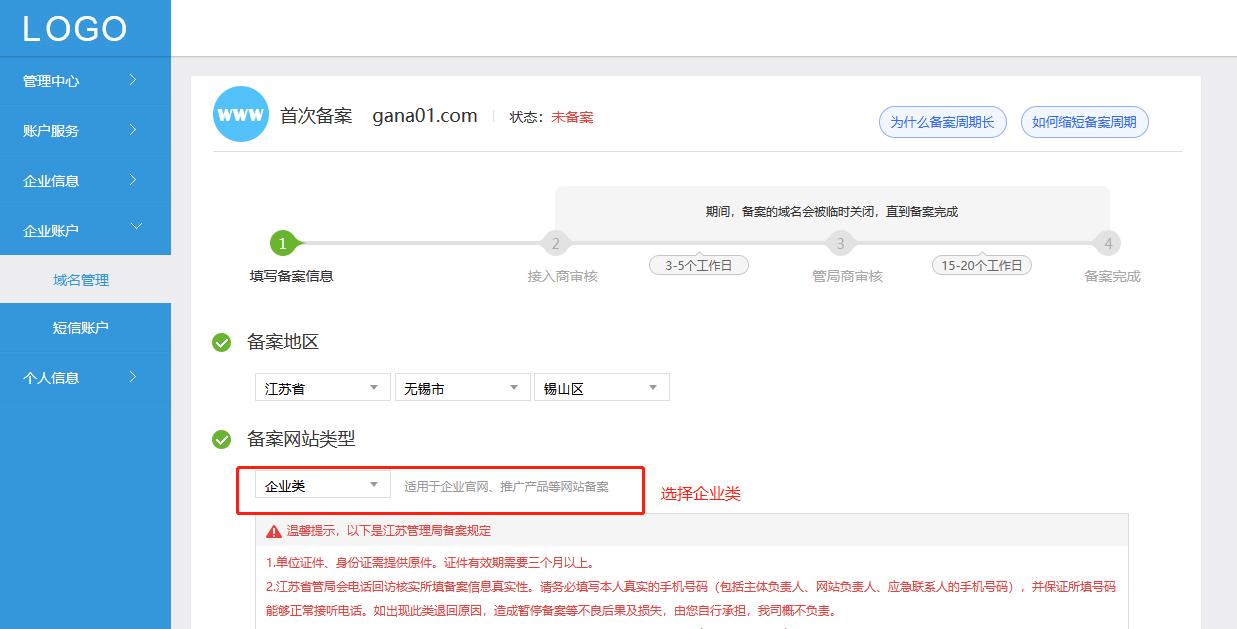Select step 1 填写备案信息 circle
Screen dimensions: 1237x629
point(282,242)
